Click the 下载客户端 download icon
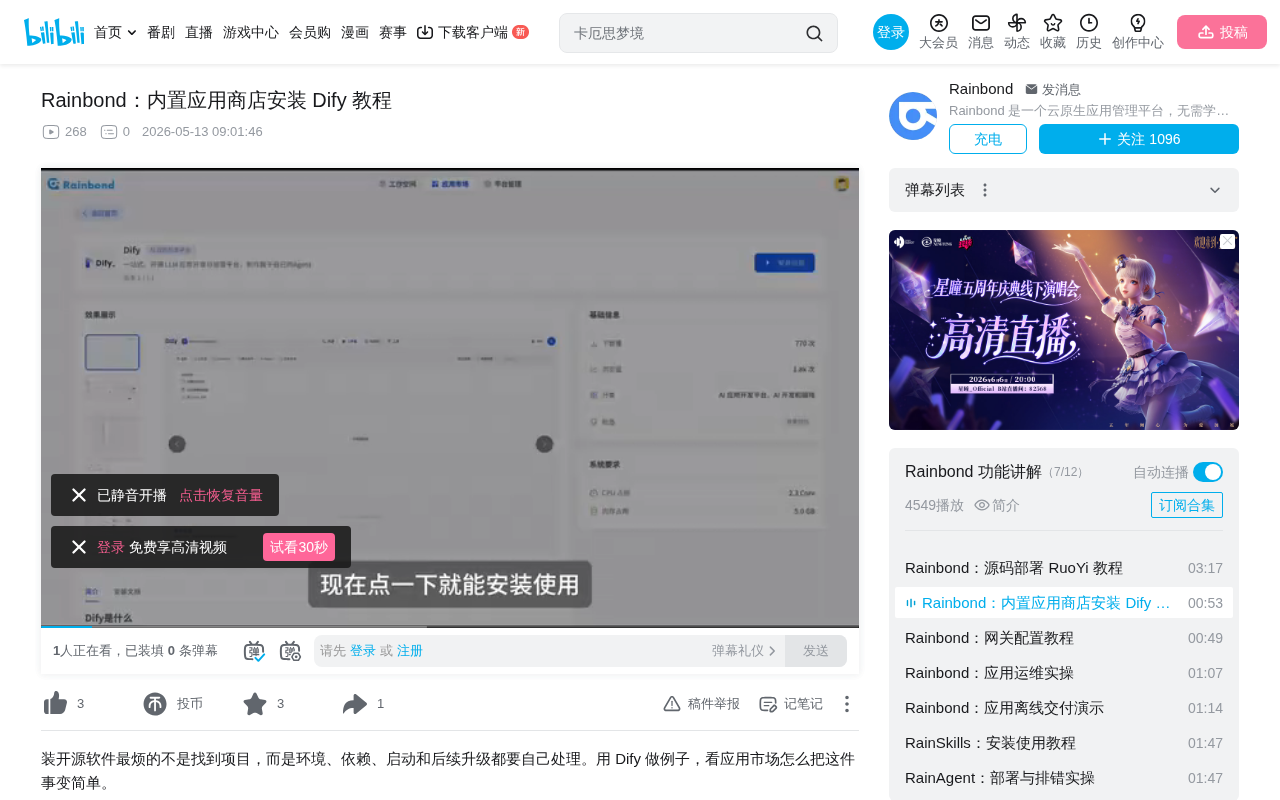The width and height of the screenshot is (1280, 800). point(425,32)
